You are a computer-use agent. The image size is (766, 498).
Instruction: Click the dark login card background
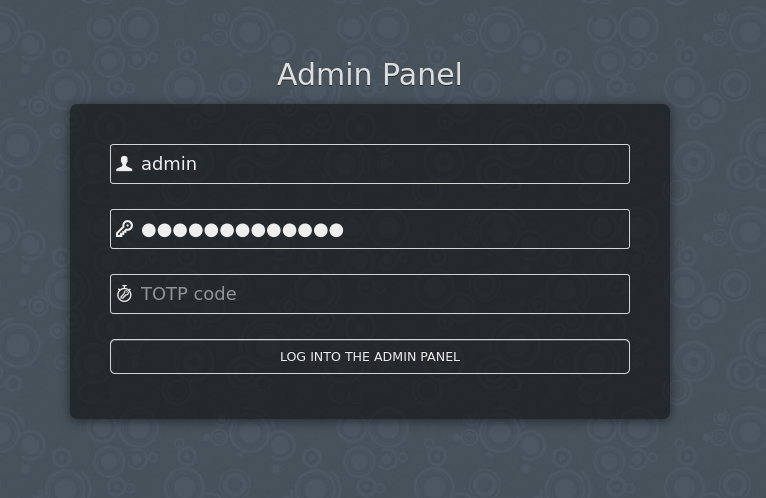click(370, 396)
